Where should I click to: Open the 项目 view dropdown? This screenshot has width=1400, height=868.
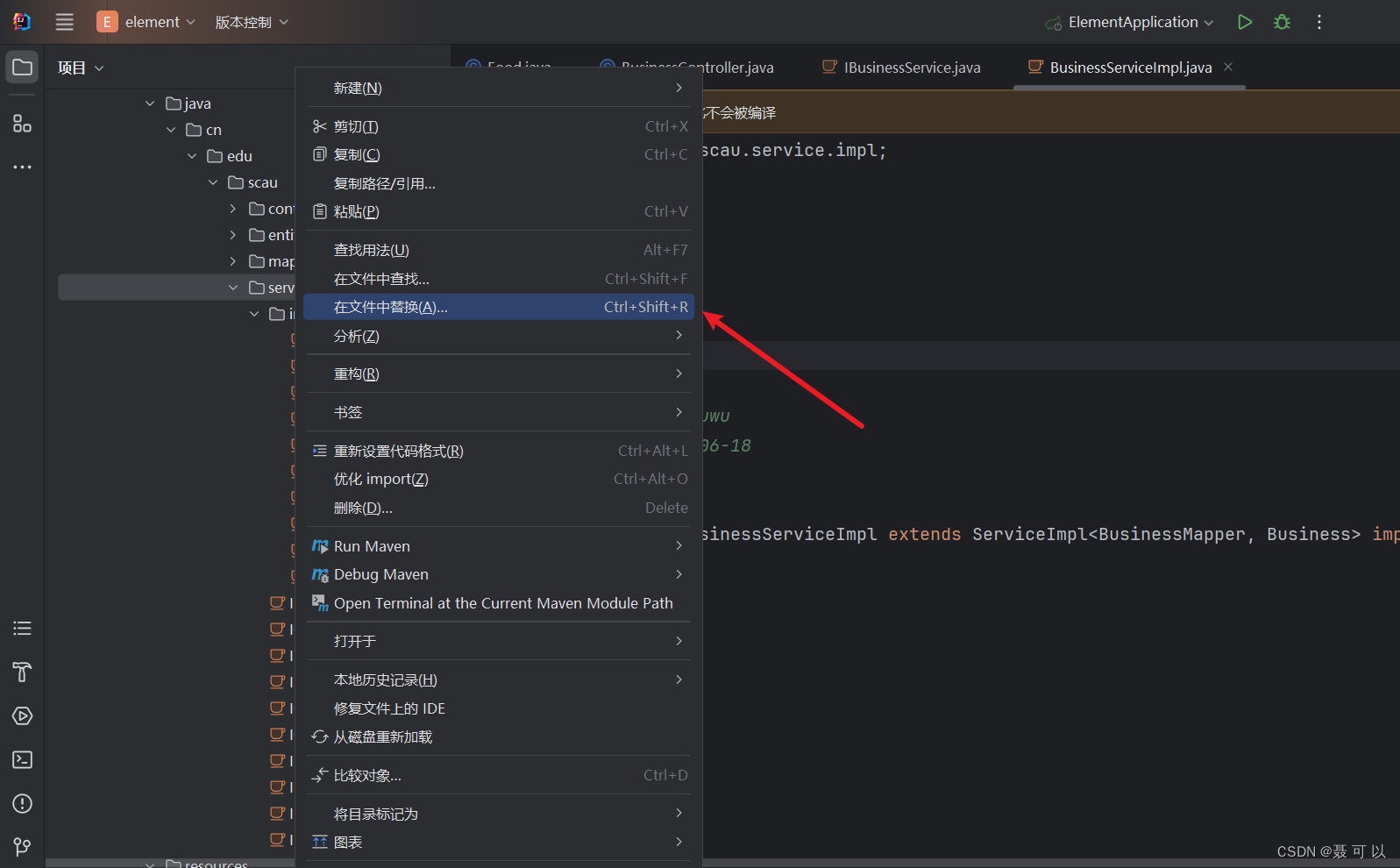pos(81,68)
